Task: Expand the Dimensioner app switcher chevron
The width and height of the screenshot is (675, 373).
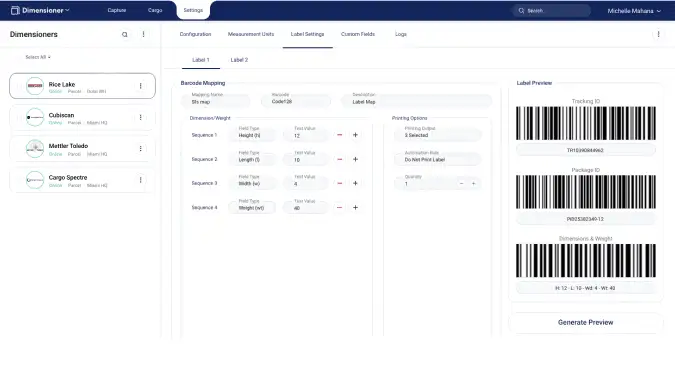Action: pyautogui.click(x=67, y=10)
